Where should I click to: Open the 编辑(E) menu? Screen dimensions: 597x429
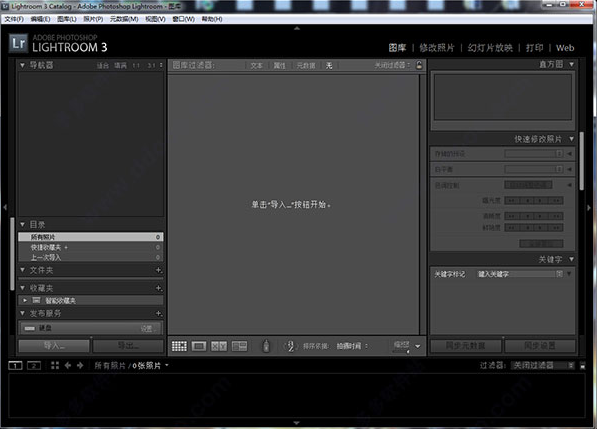[40, 19]
